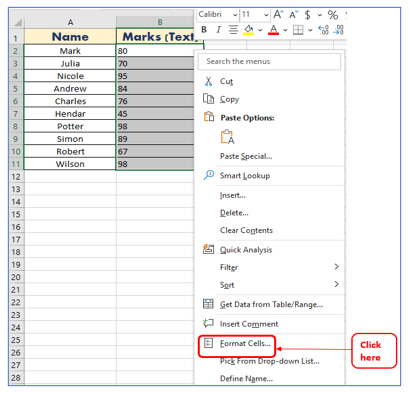Screen dimensions: 410x393
Task: Open accounting format dropdown arrow
Action: (x=319, y=15)
